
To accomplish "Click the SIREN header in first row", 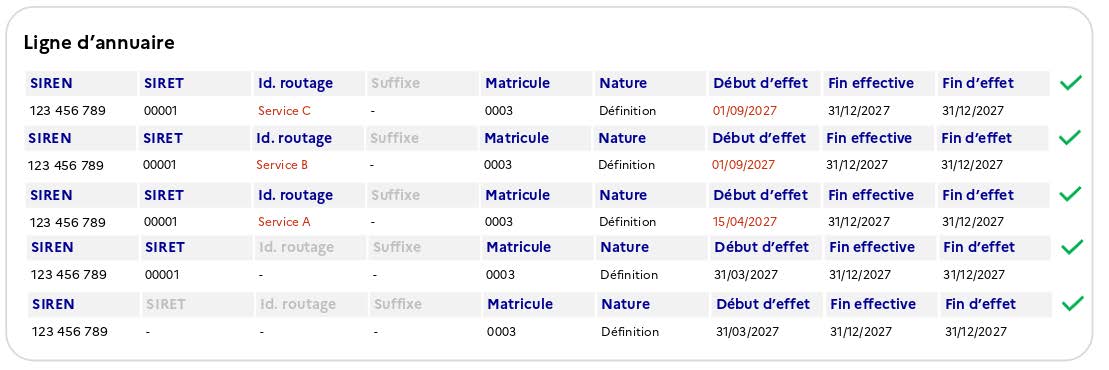I will [x=51, y=83].
